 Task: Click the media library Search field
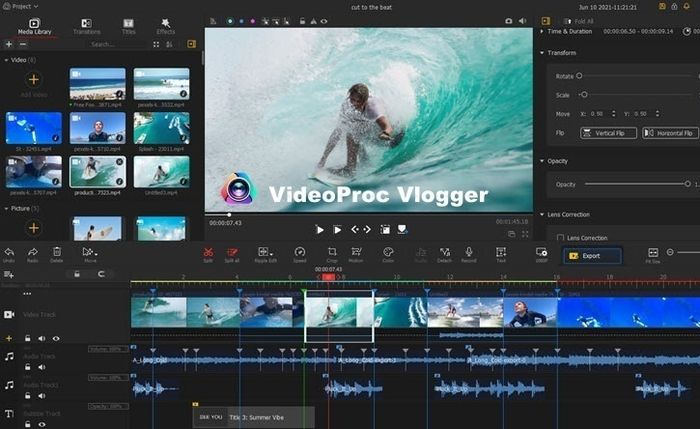click(x=117, y=44)
